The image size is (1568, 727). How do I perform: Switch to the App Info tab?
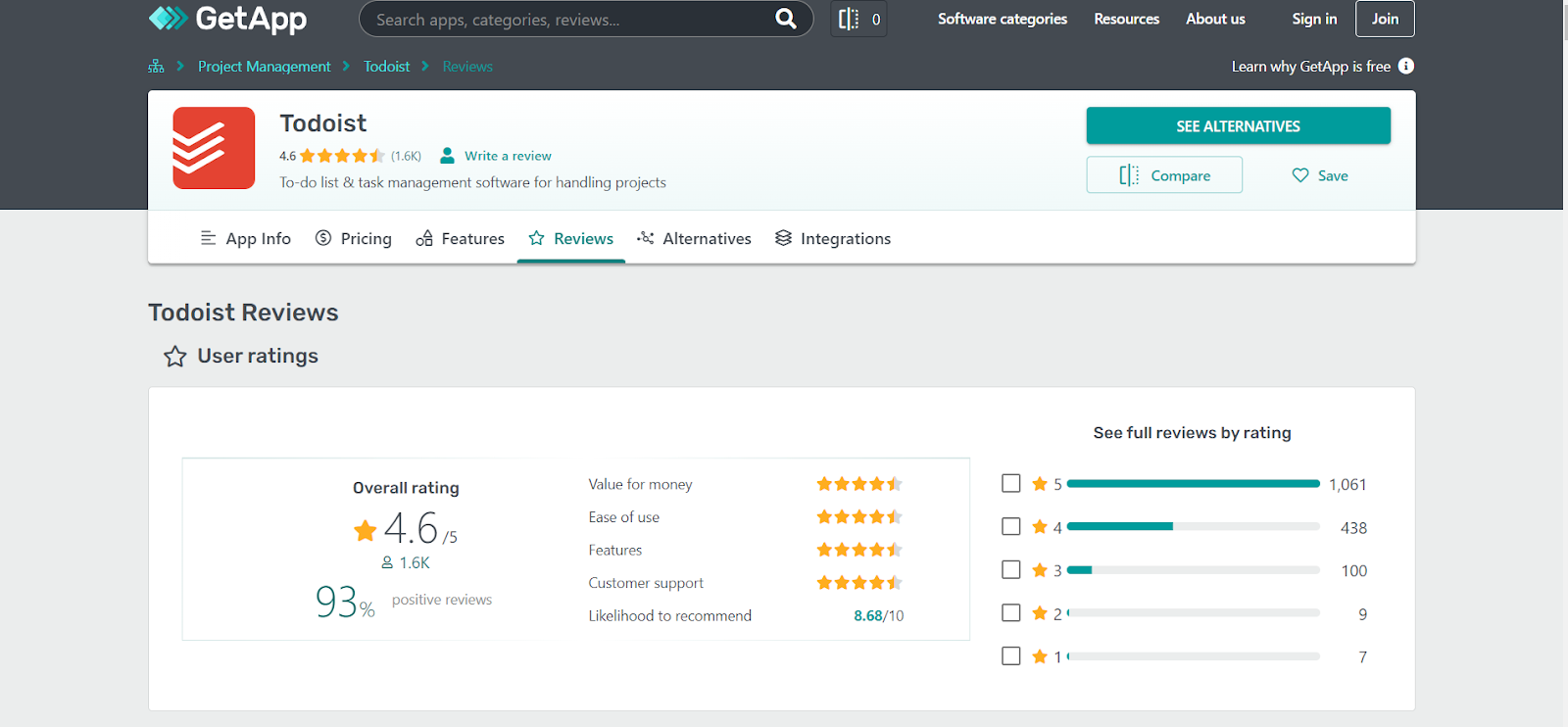point(246,238)
